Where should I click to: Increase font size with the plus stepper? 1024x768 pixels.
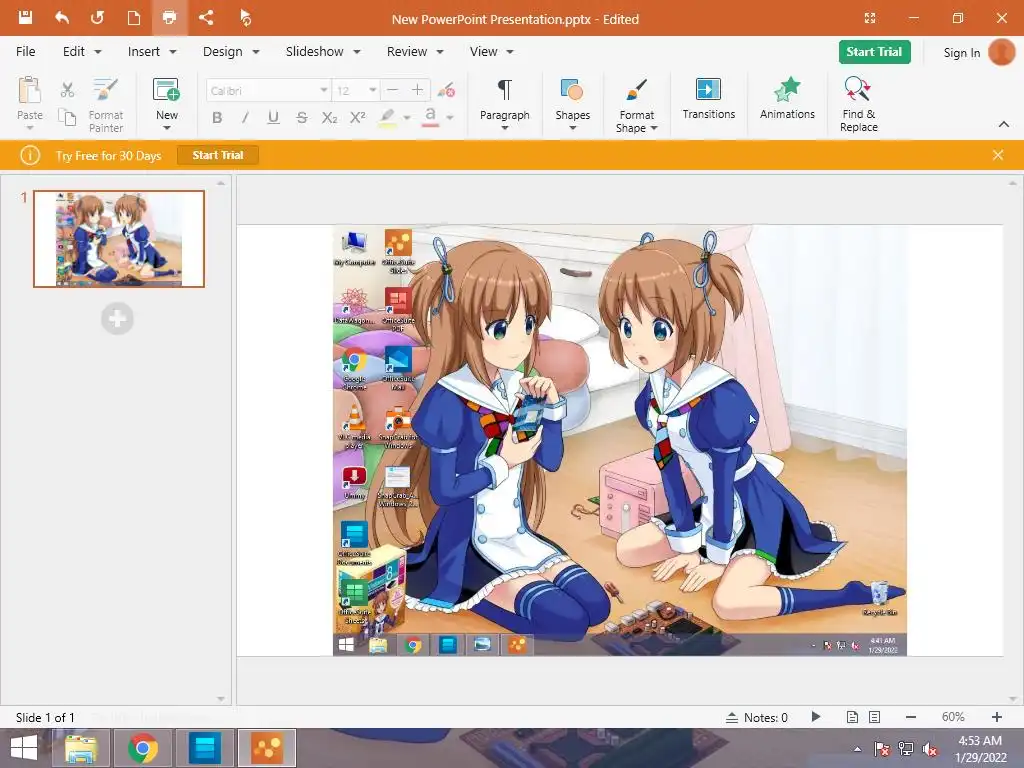[417, 90]
